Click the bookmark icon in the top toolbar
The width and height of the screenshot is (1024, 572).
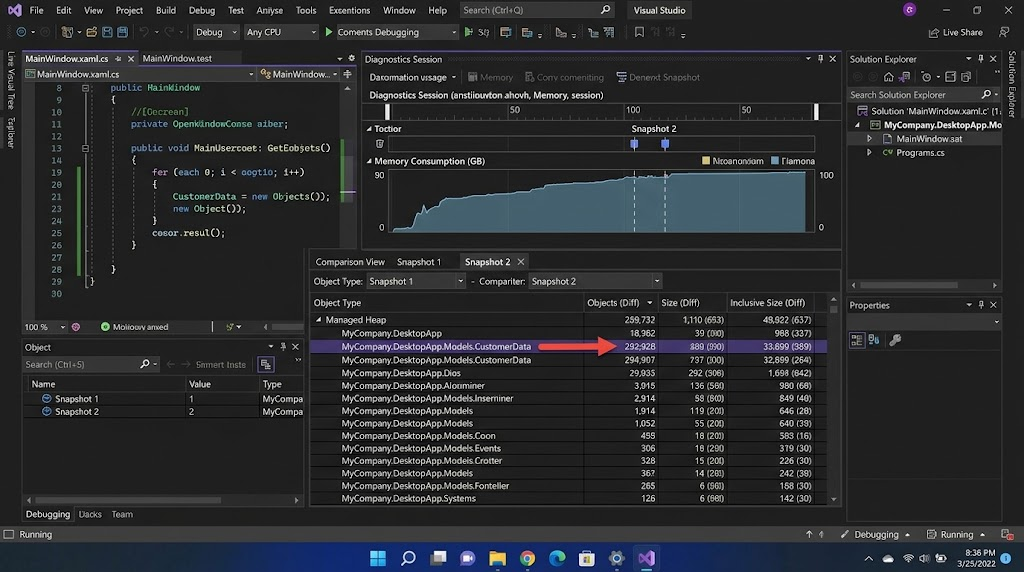coord(639,32)
